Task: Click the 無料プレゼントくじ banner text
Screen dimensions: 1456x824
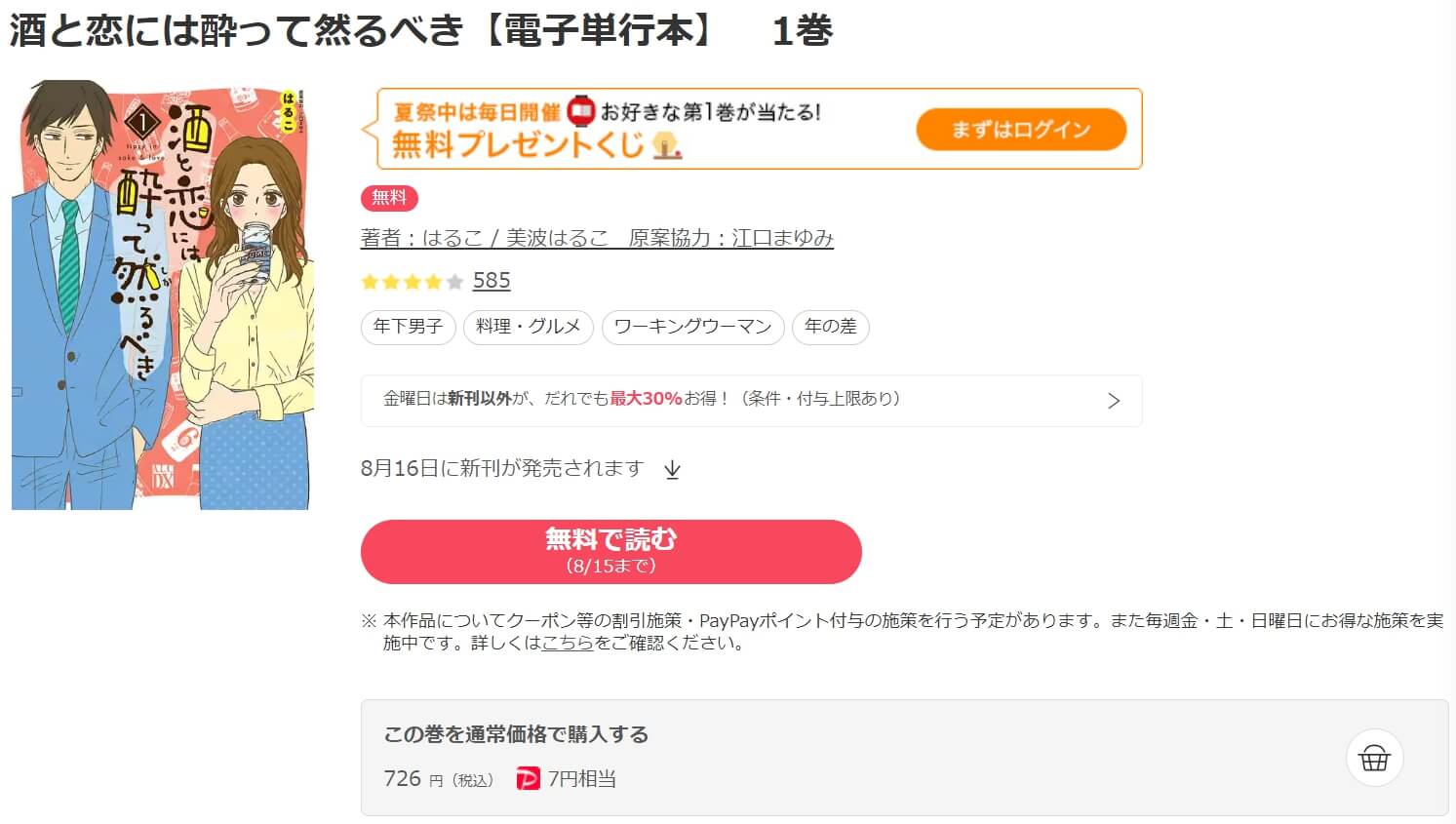Action: (x=517, y=145)
